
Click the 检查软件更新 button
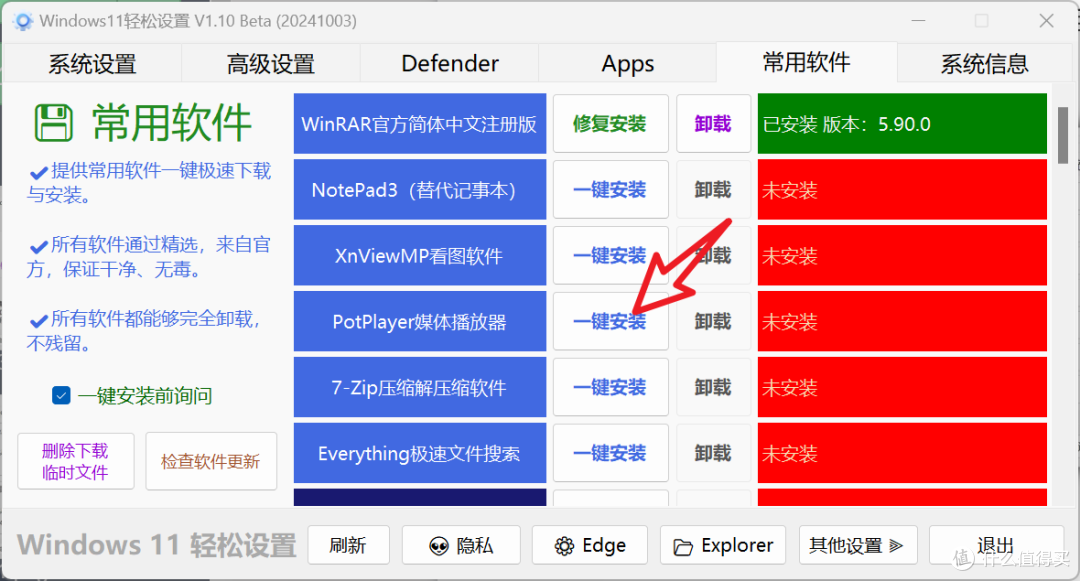pyautogui.click(x=211, y=461)
